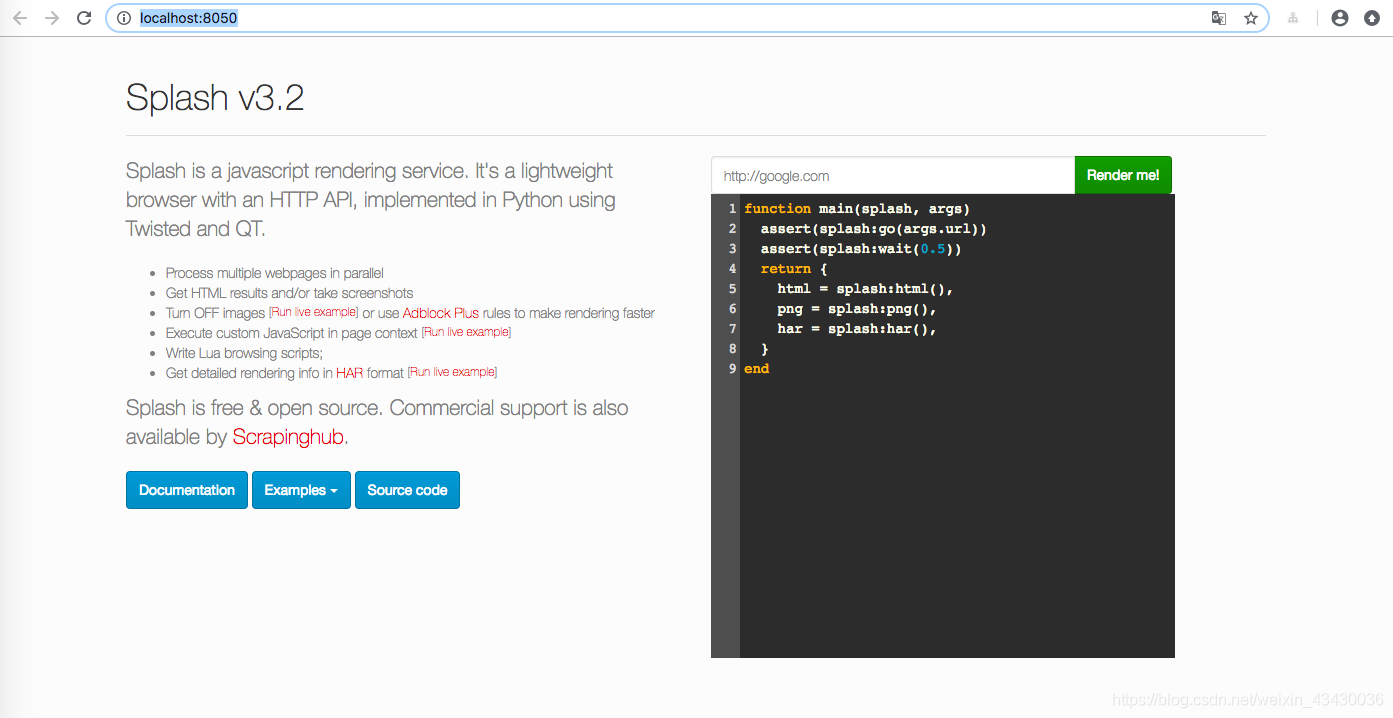Place cursor on the 'end' code line
This screenshot has width=1393, height=718.
[757, 369]
